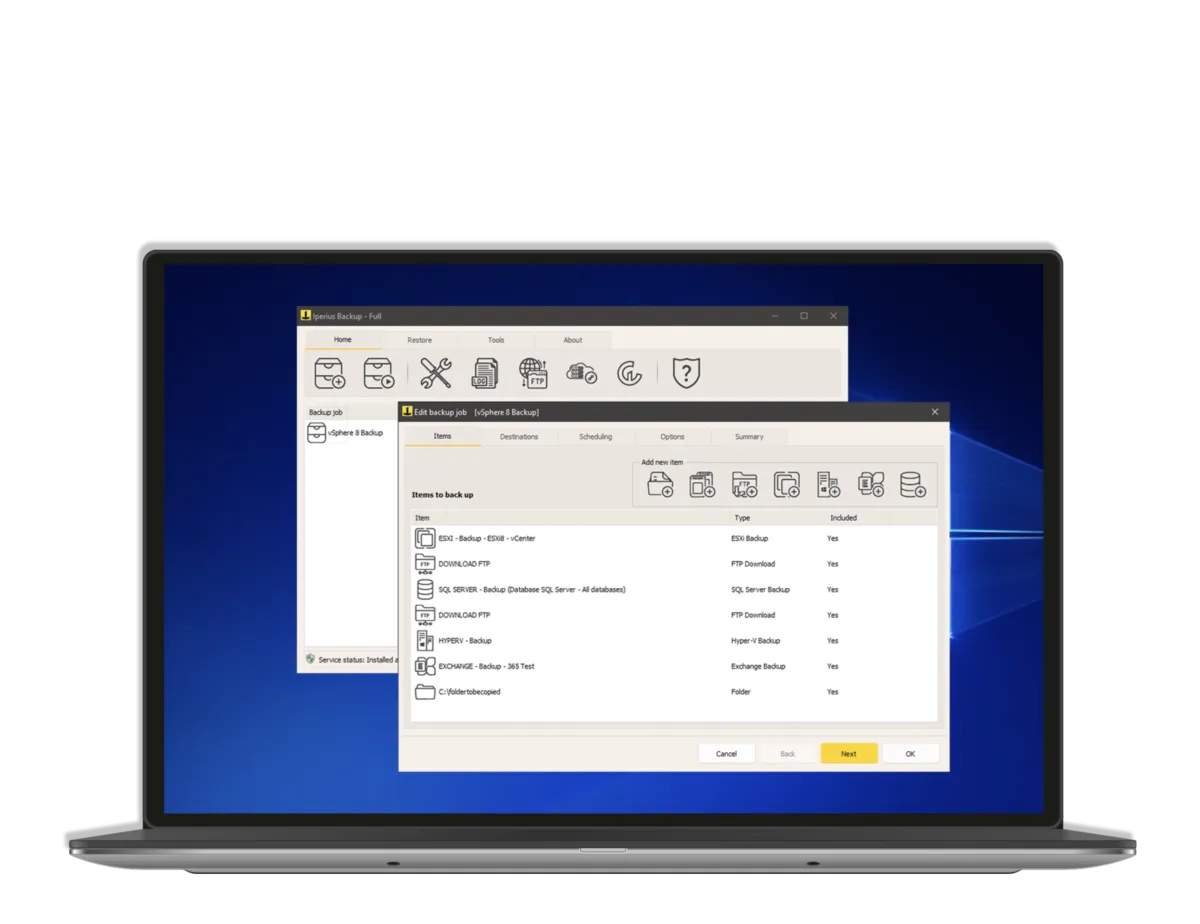Open the FTP client globe icon in main toolbar

coord(533,374)
